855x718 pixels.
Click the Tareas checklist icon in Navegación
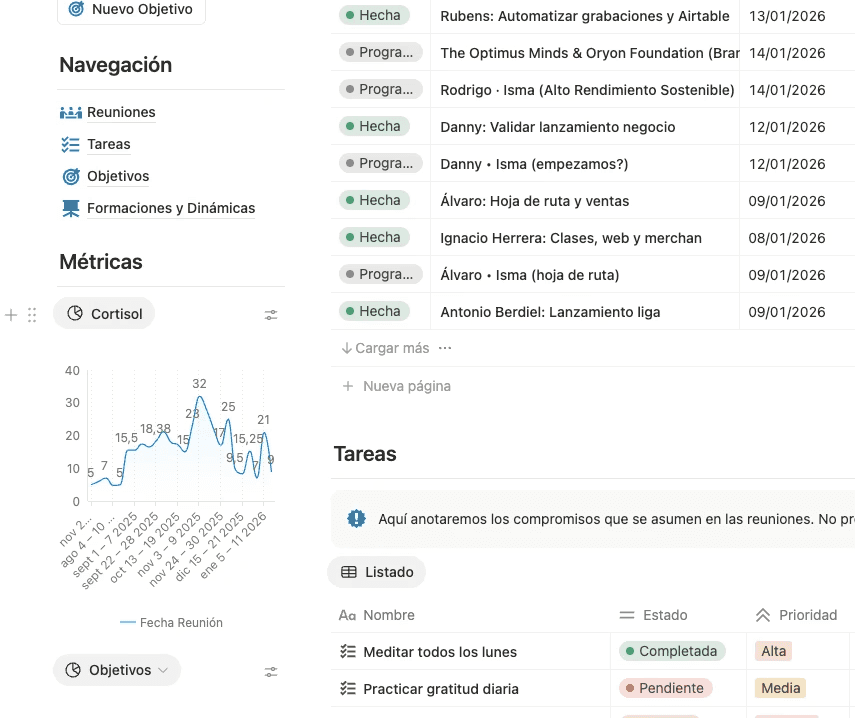(x=71, y=144)
